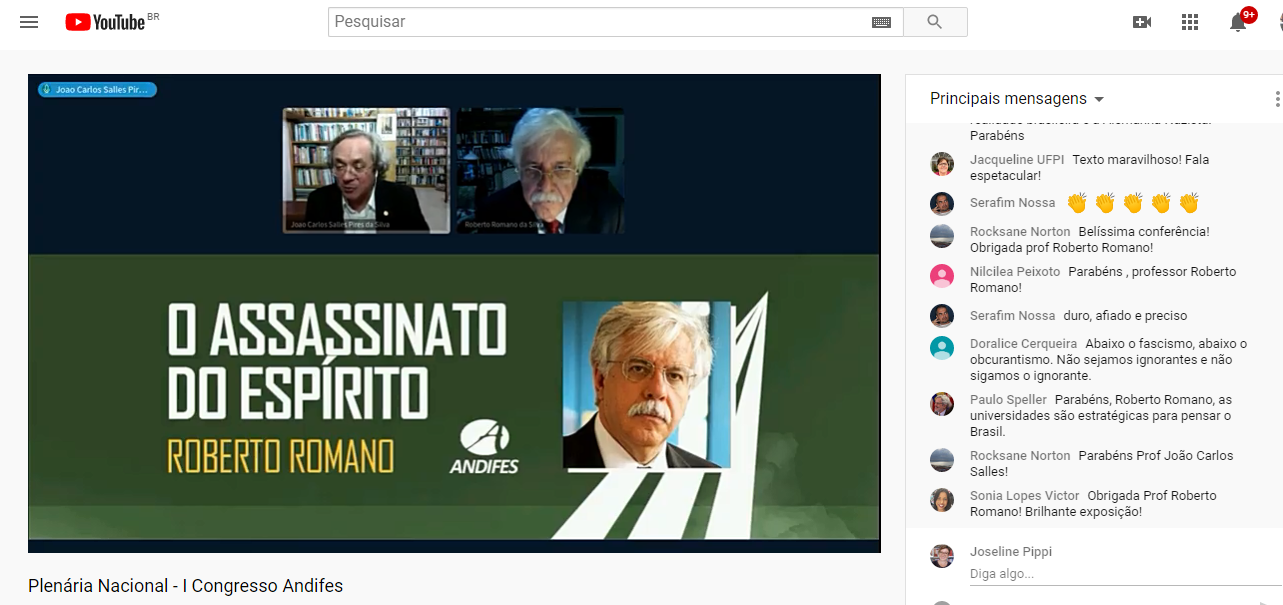The width and height of the screenshot is (1283, 605).
Task: Click the active speaker label 'Joao Carlos Salles Pir...'
Action: pos(98,89)
